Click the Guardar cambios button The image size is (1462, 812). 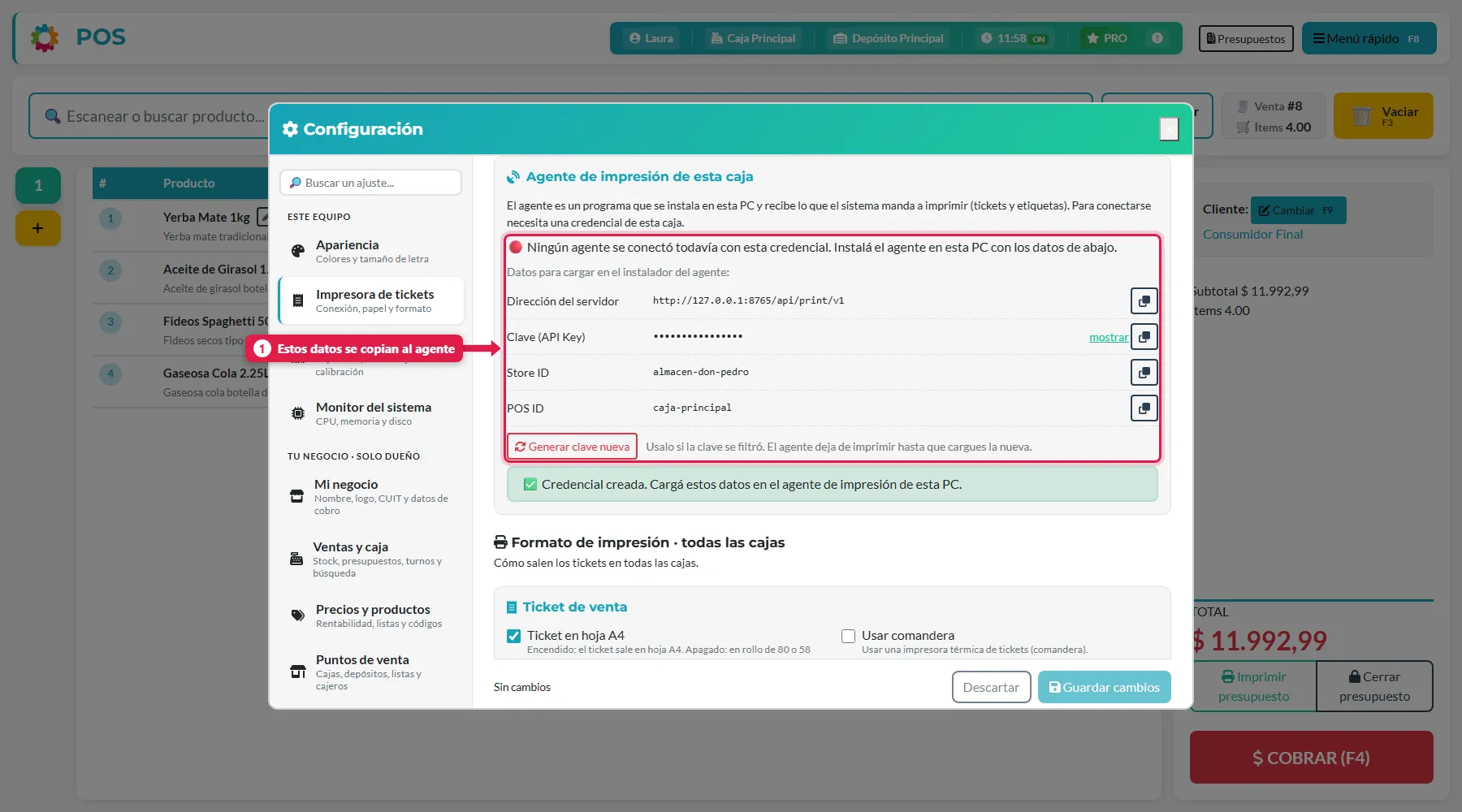pyautogui.click(x=1104, y=687)
